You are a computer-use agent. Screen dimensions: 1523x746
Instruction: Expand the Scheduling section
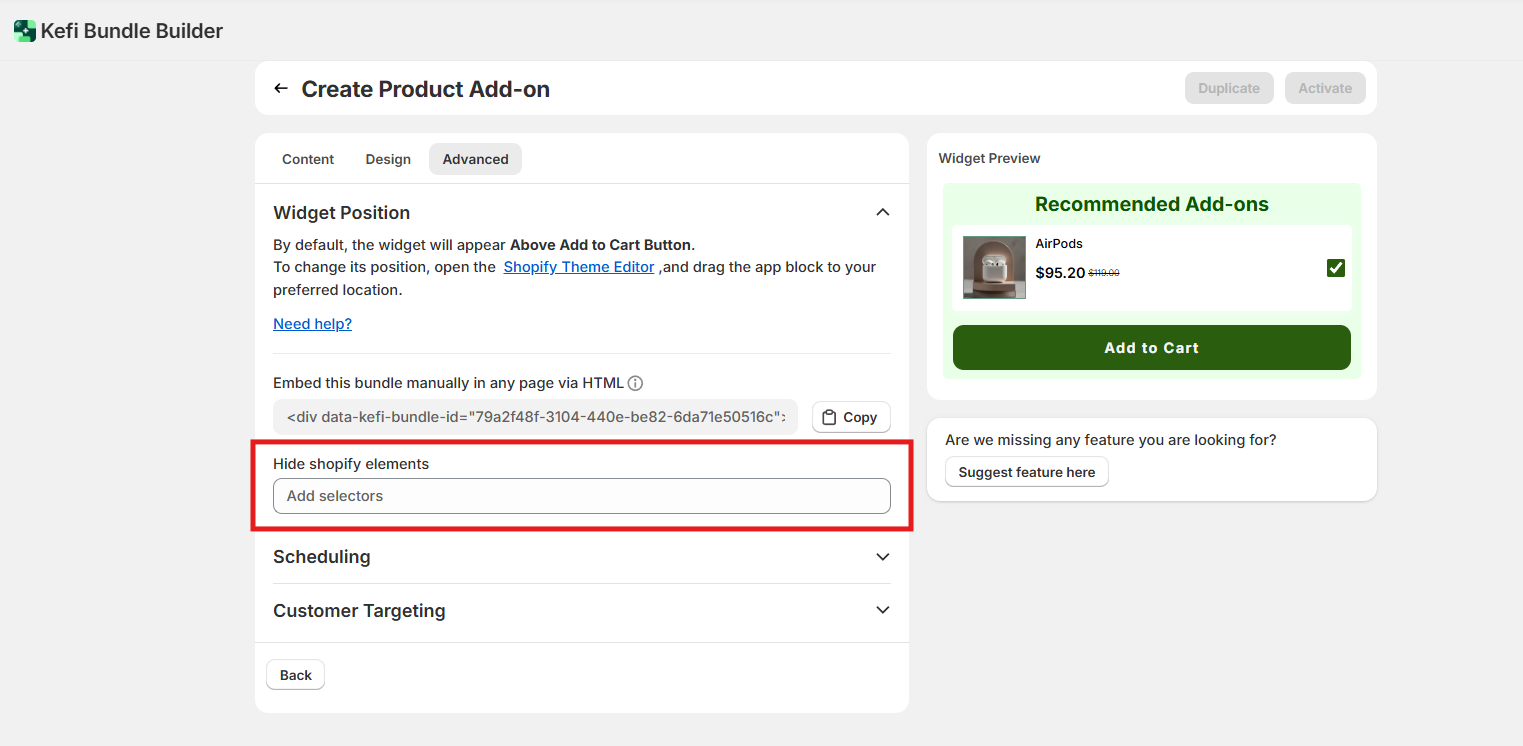pos(882,557)
